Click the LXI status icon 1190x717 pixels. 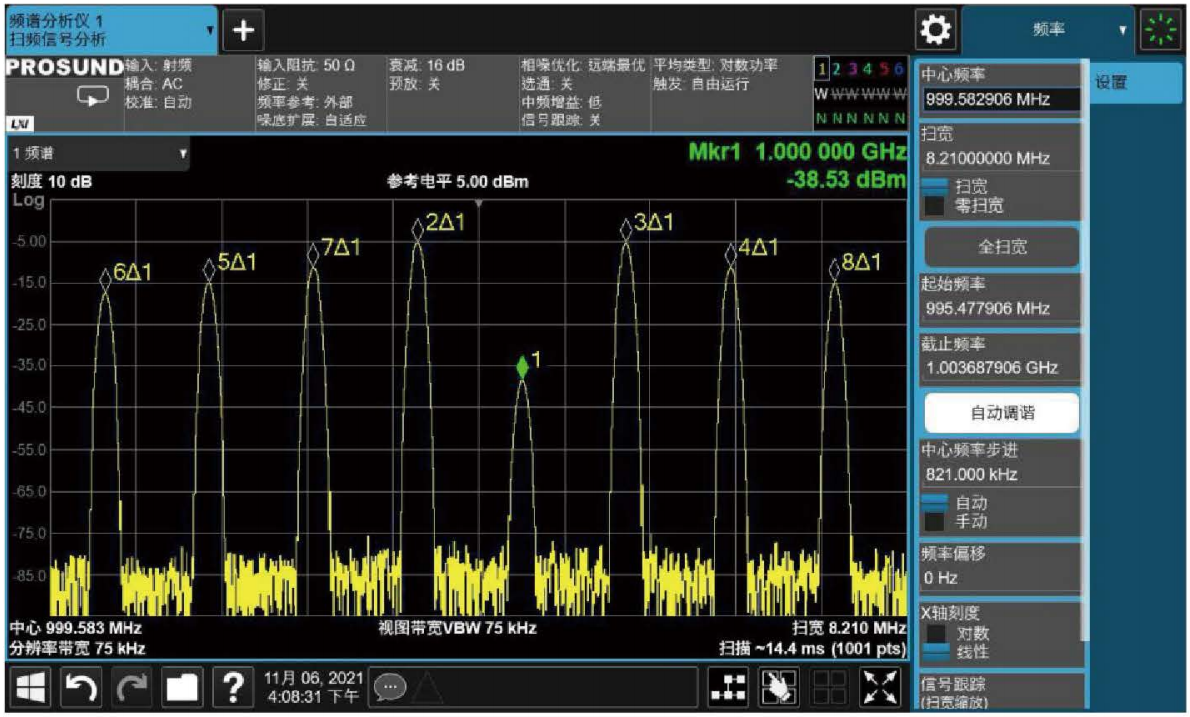pos(20,124)
